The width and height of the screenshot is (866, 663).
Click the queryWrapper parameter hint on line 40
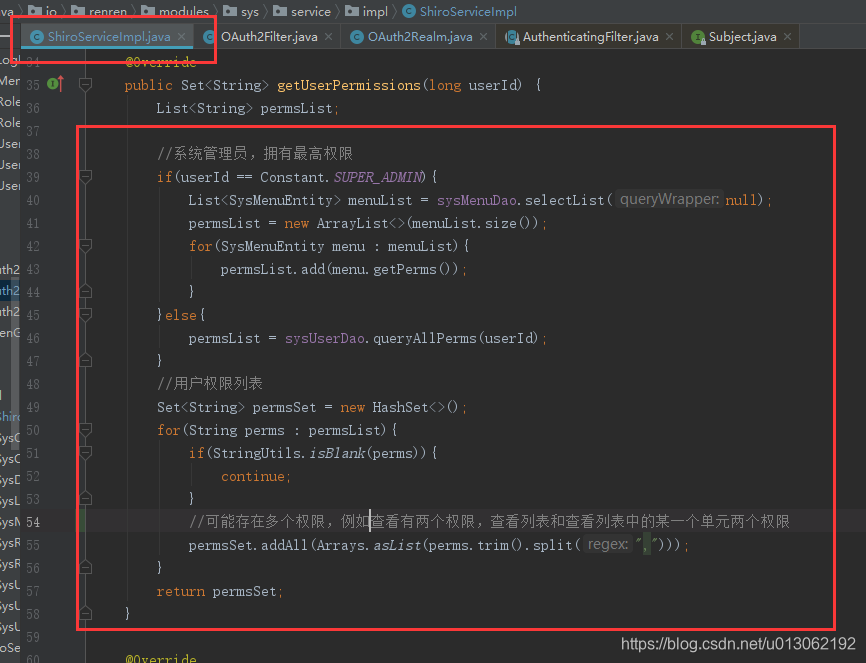[668, 200]
